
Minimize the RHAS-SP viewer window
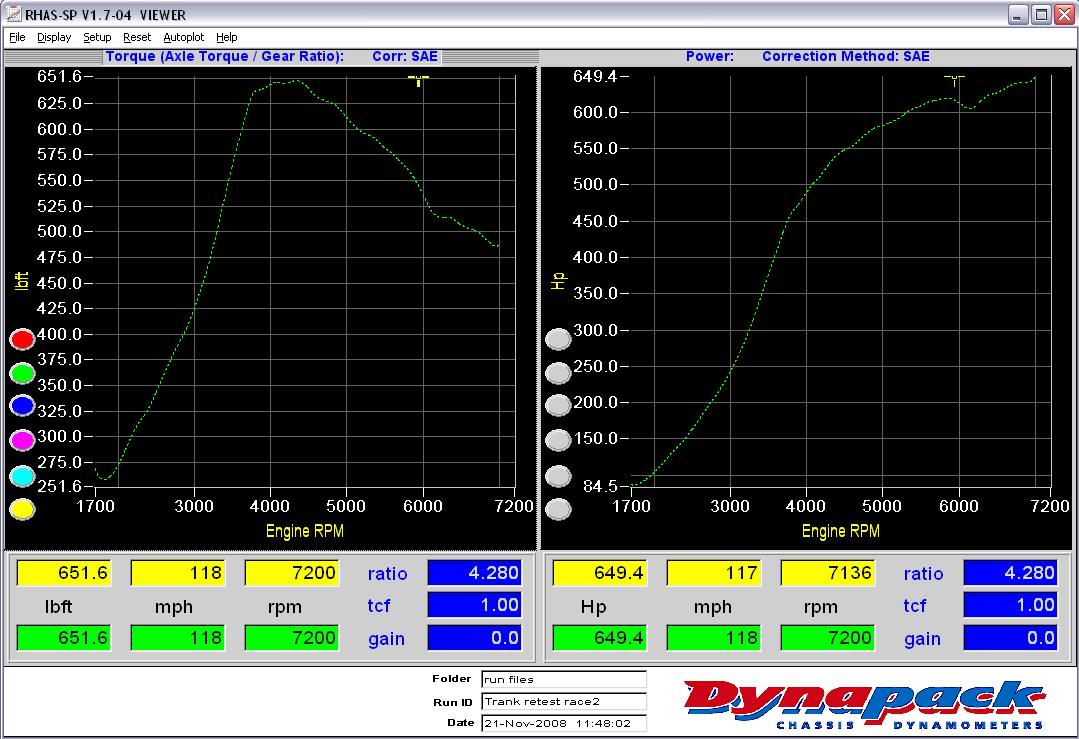(1018, 14)
